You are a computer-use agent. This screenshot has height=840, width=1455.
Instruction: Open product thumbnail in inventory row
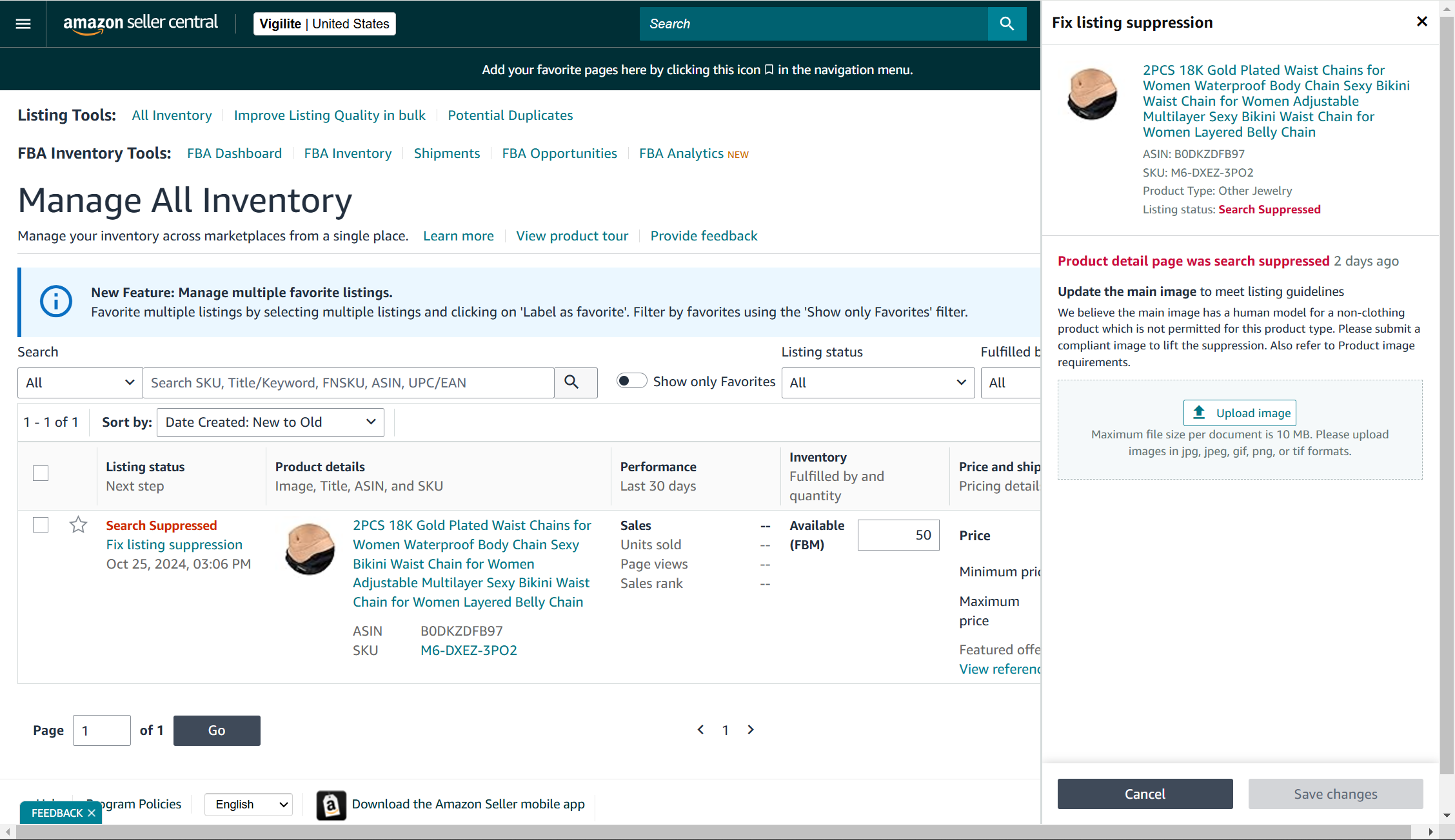(310, 548)
